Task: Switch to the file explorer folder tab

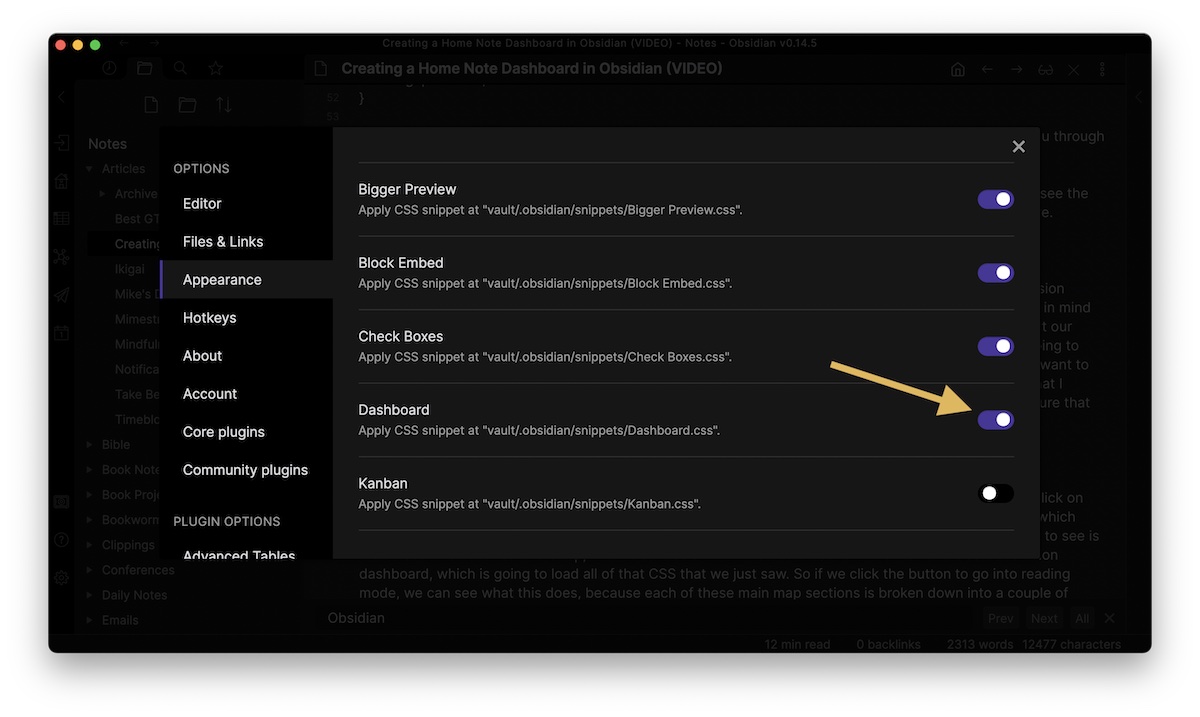Action: click(145, 68)
